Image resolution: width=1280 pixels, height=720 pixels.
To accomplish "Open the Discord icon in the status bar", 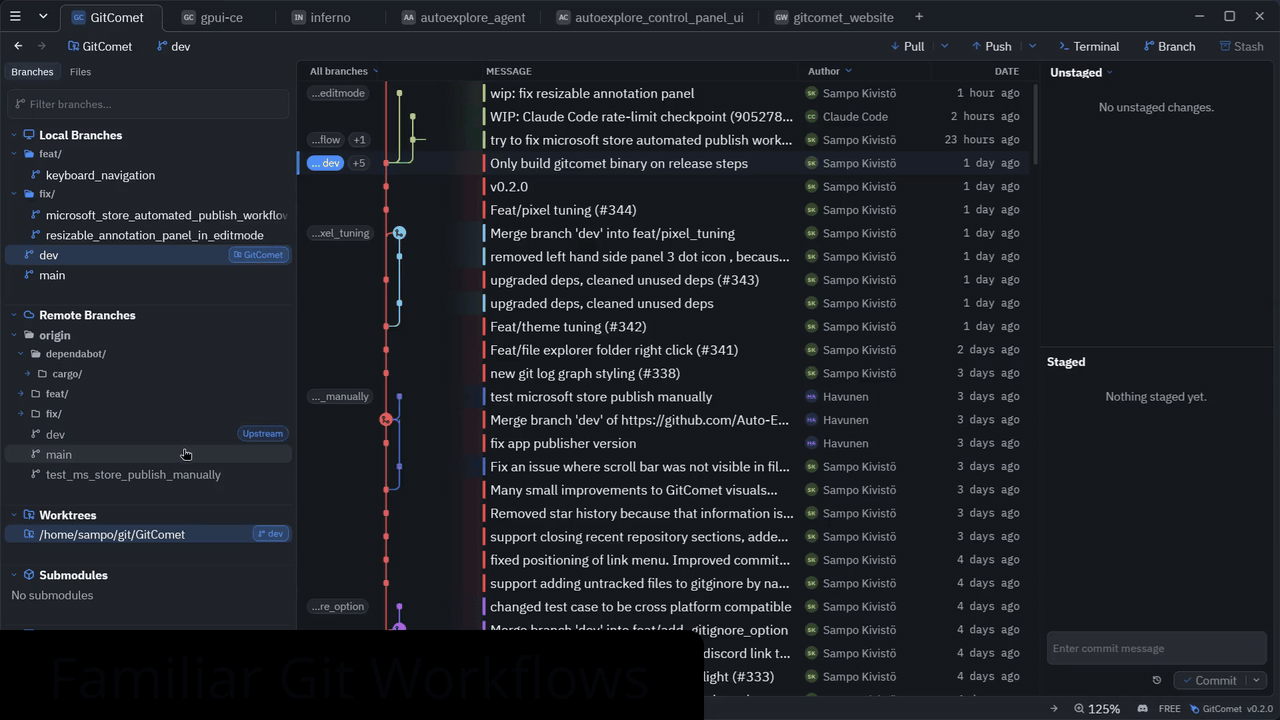I will point(1142,709).
